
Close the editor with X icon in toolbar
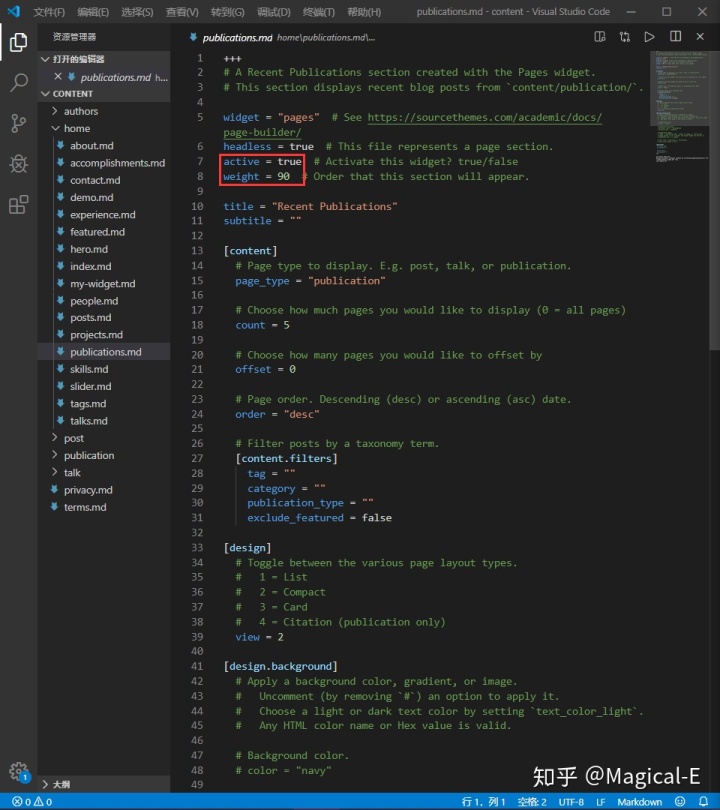tap(700, 37)
